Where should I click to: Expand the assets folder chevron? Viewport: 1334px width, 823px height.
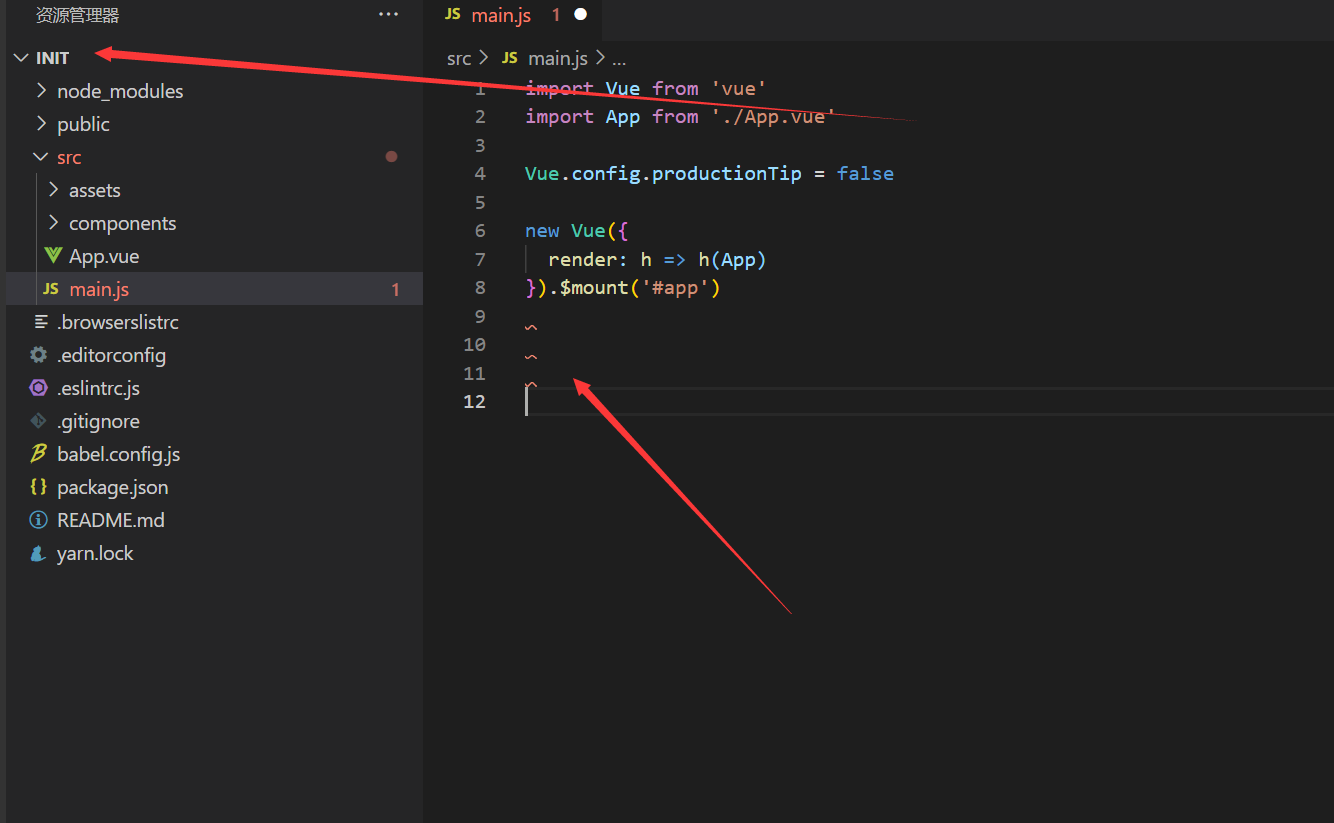[53, 190]
